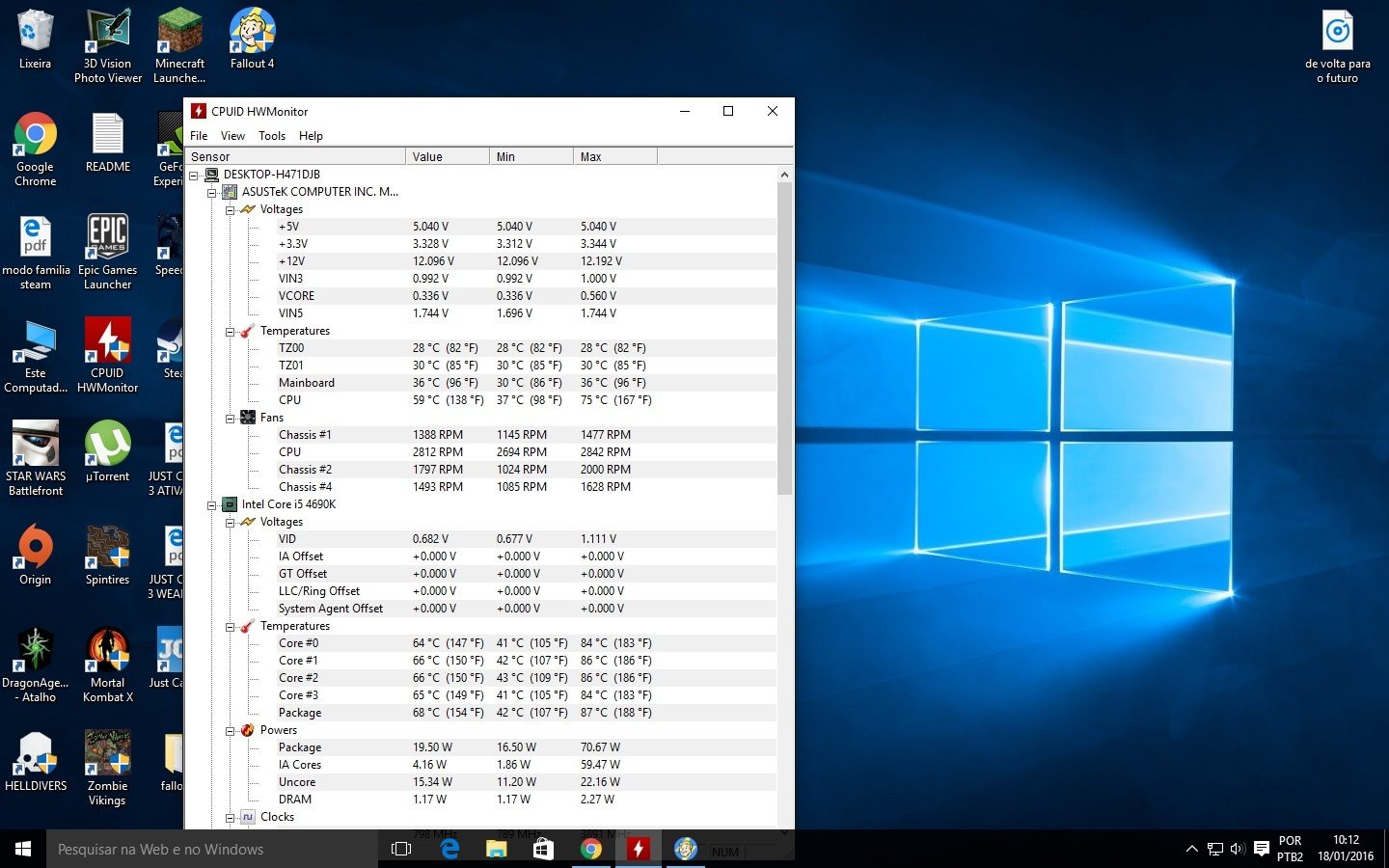The width and height of the screenshot is (1389, 868).
Task: Select the Fallout 4 desktop icon
Action: [252, 40]
